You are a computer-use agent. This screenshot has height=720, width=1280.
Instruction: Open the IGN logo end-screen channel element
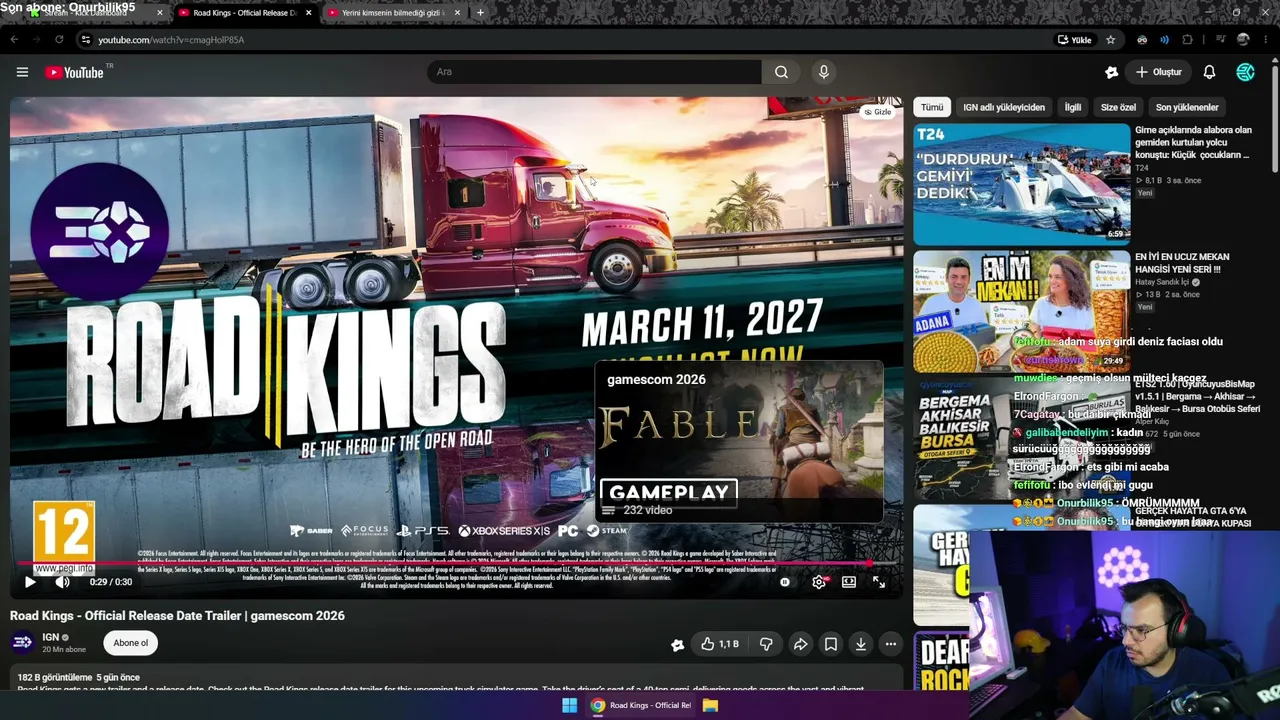coord(99,231)
